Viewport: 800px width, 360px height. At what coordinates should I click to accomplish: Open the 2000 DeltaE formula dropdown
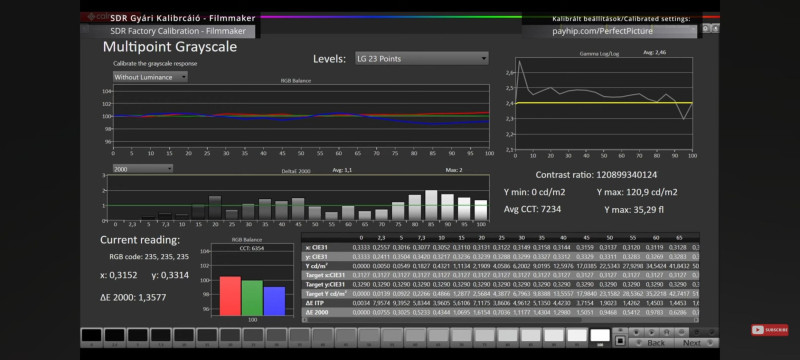pyautogui.click(x=143, y=169)
